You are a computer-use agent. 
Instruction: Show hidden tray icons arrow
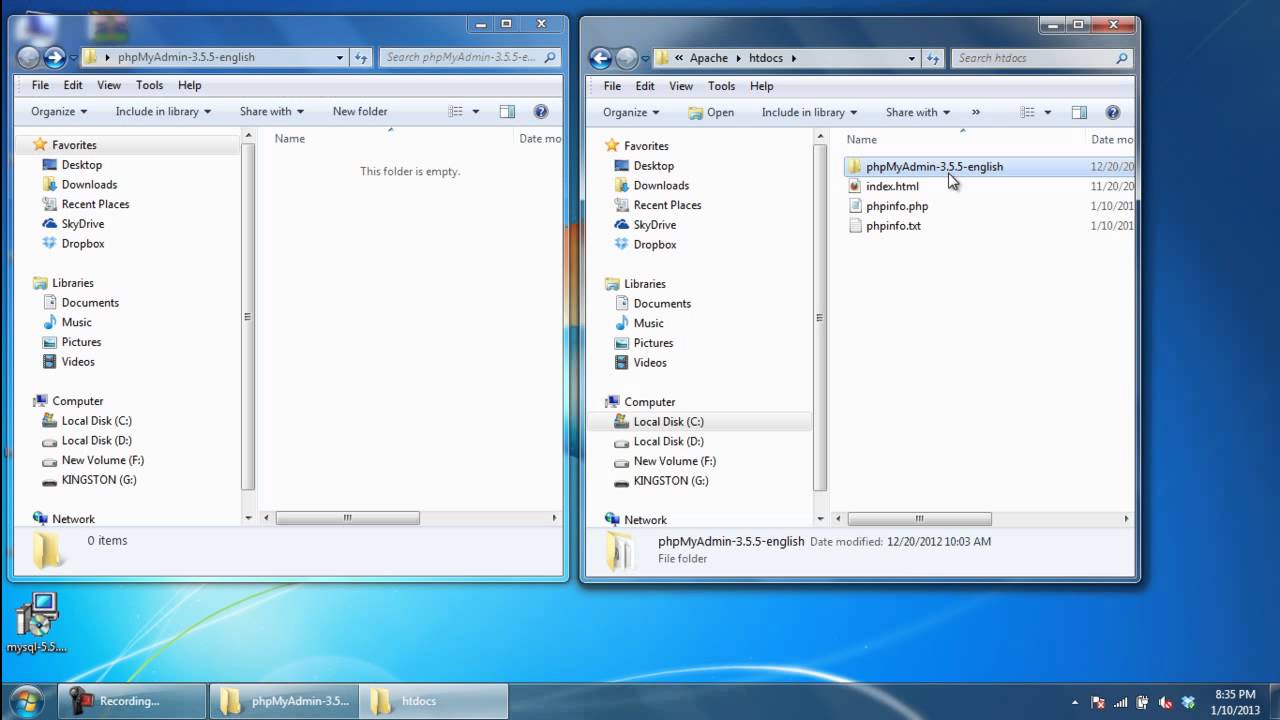(x=1075, y=702)
